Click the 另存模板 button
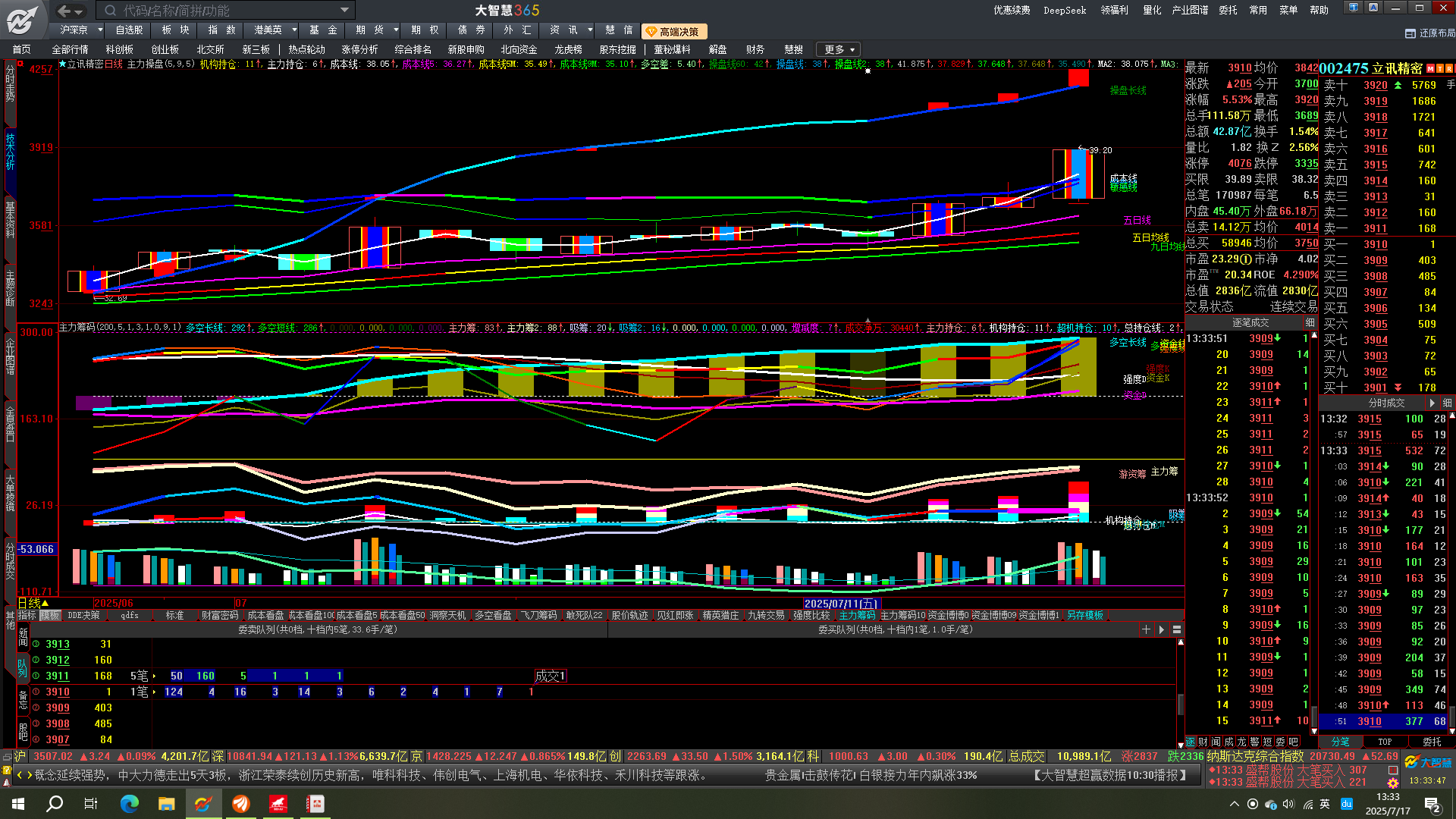 point(1084,615)
